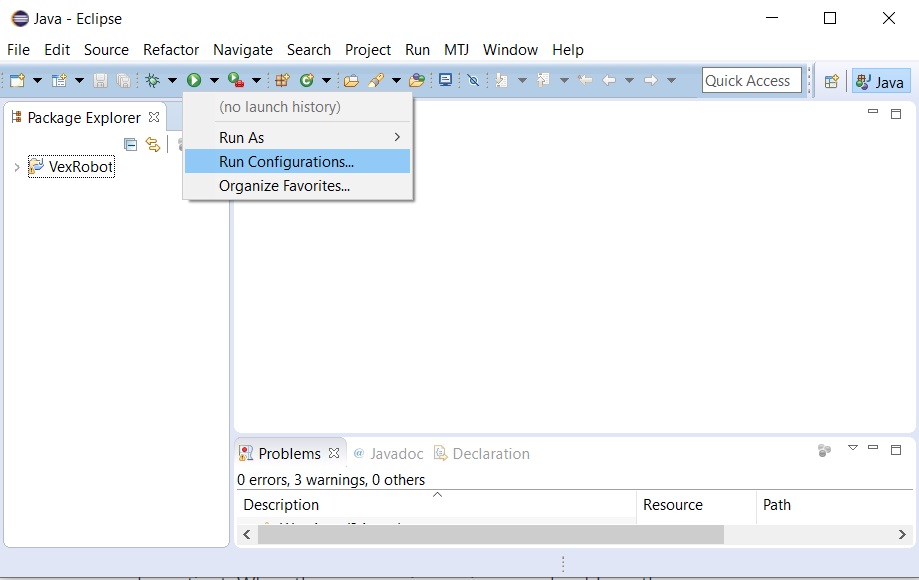Click the Back navigation arrow icon
Screen dimensions: 919x580
(610, 80)
